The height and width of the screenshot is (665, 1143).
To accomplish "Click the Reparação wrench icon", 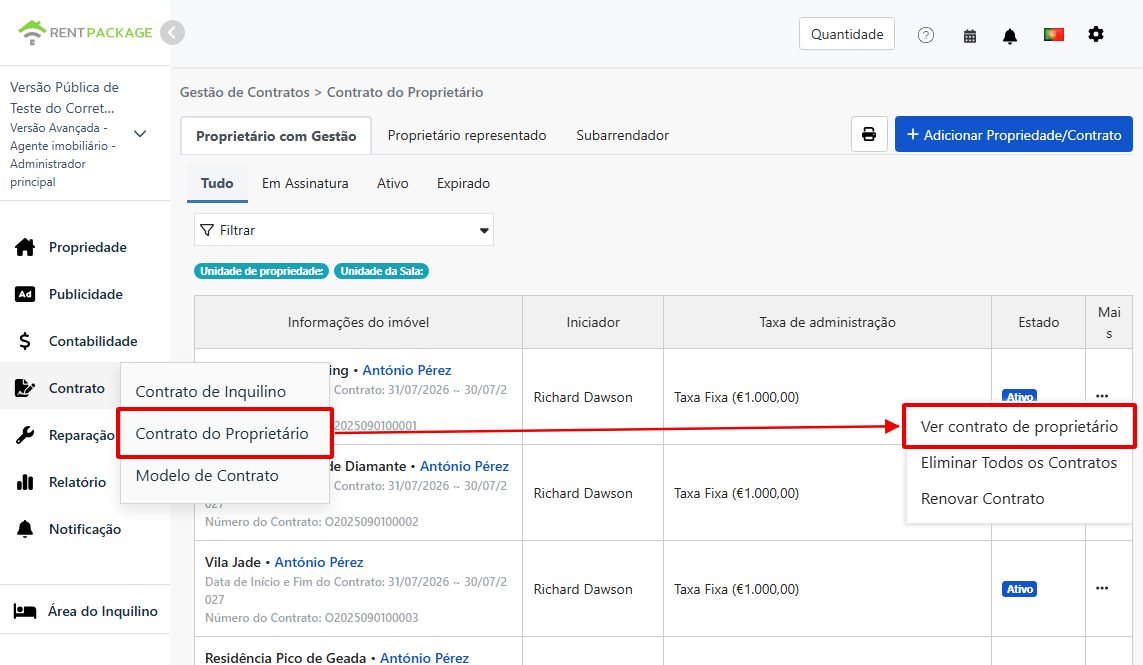I will [x=25, y=435].
